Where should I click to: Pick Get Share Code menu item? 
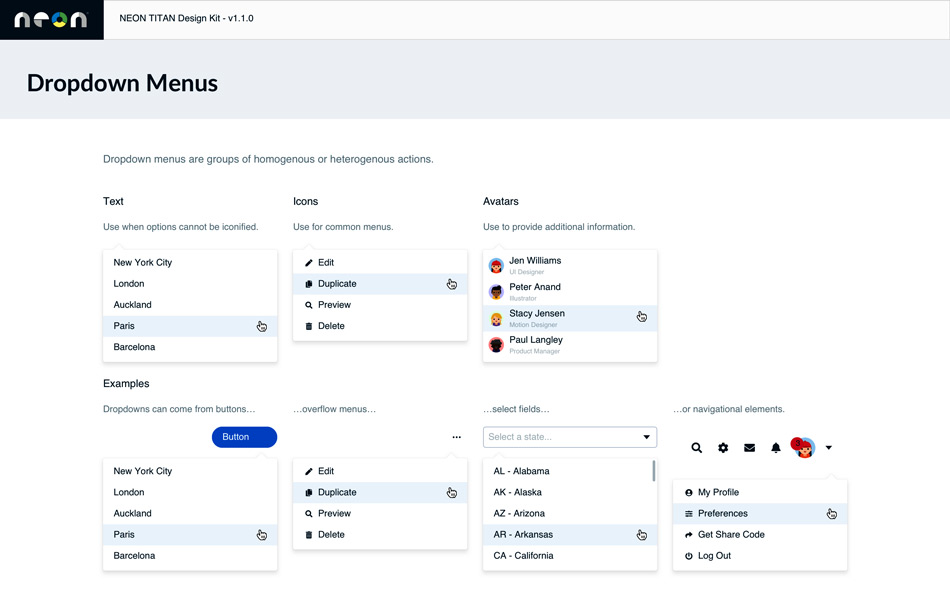731,535
